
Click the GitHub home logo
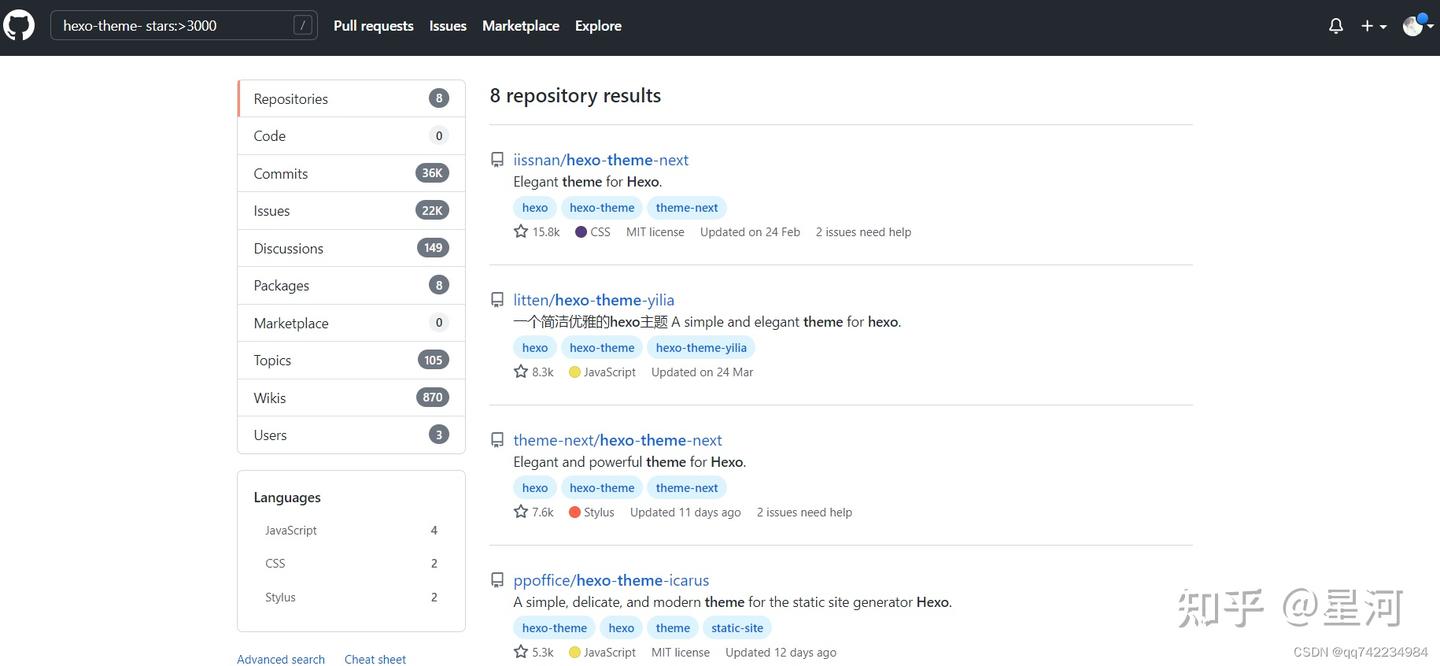[x=19, y=24]
